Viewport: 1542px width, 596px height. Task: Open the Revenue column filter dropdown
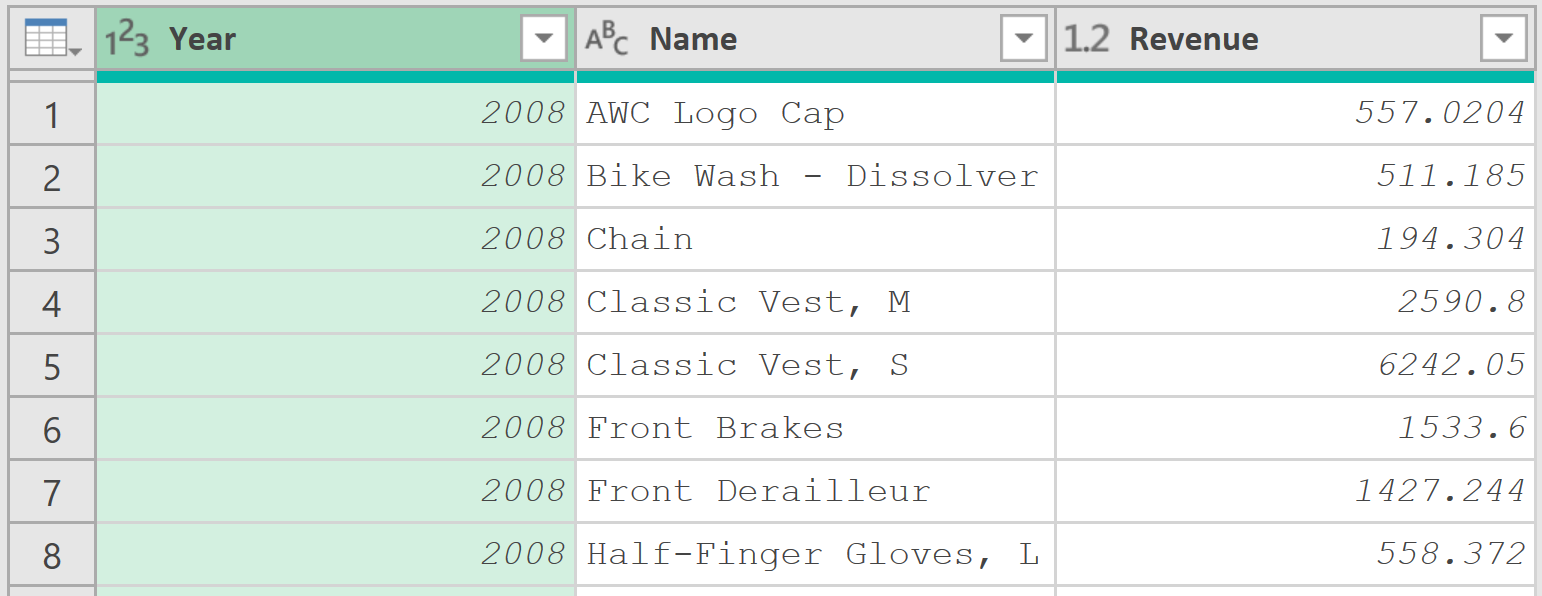coord(1504,39)
